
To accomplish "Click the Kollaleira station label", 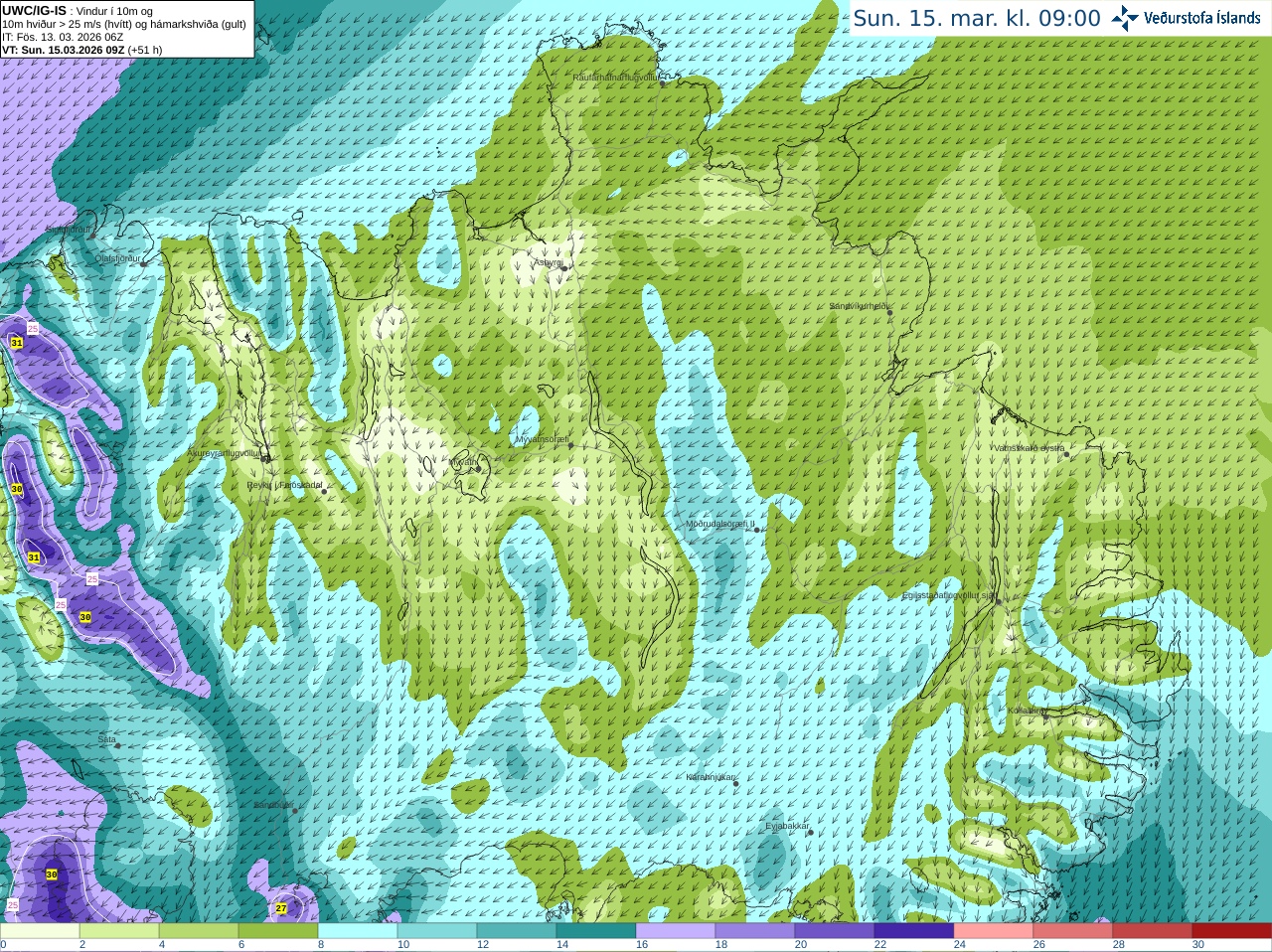I will point(1026,711).
